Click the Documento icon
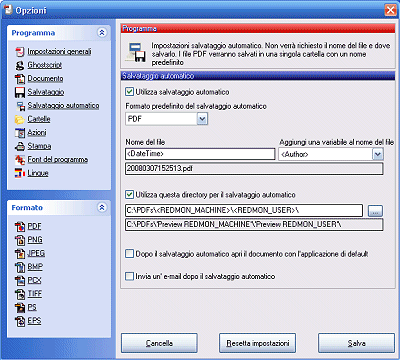Viewport: 400px width, 360px height. pos(20,79)
